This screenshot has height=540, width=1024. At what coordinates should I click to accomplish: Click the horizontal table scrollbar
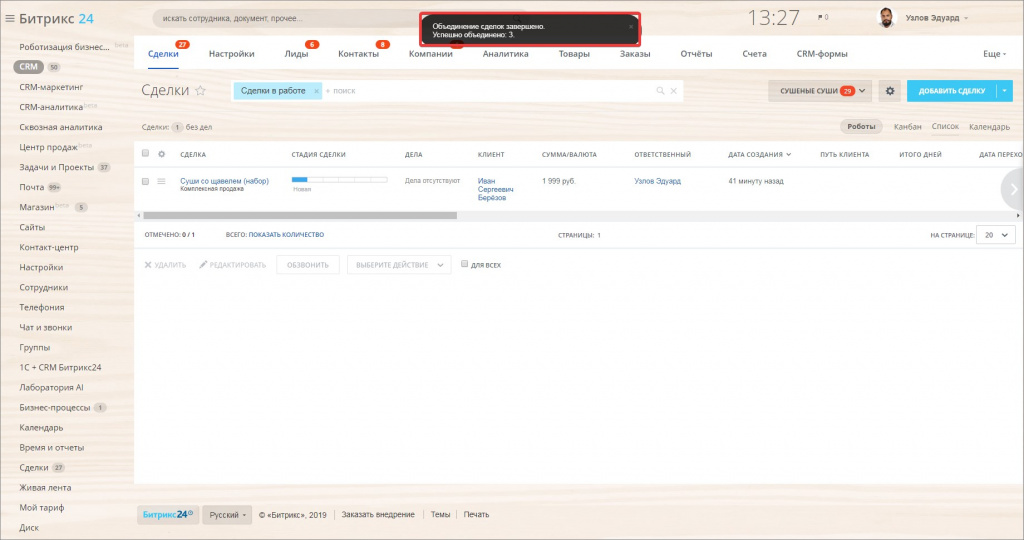(x=300, y=215)
